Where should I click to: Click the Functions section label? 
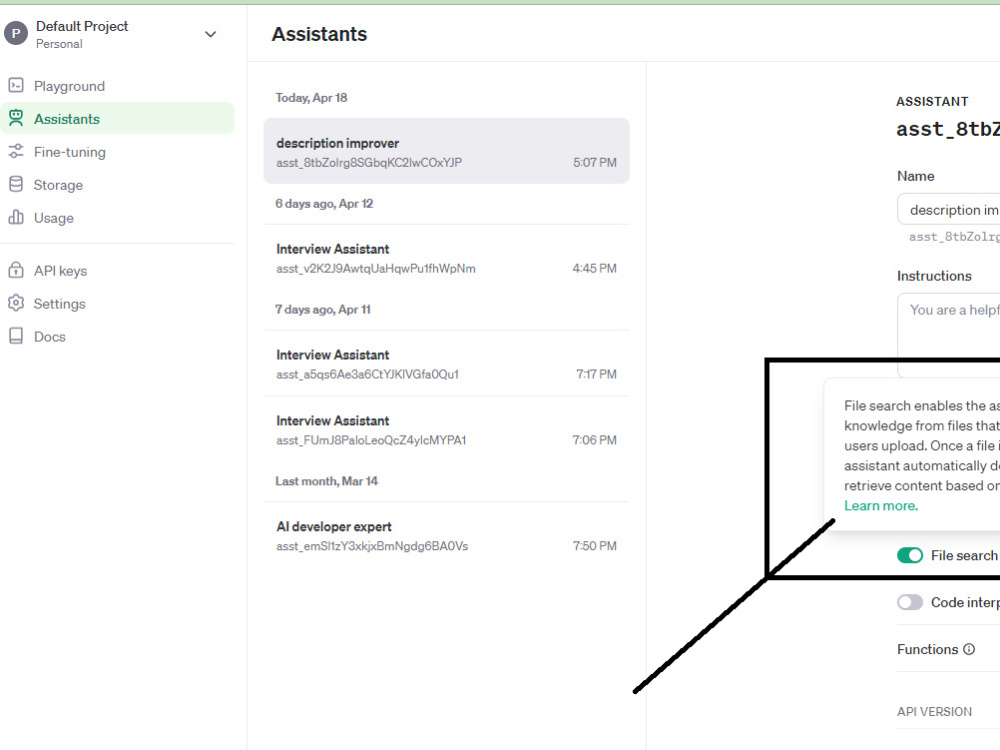pos(927,649)
